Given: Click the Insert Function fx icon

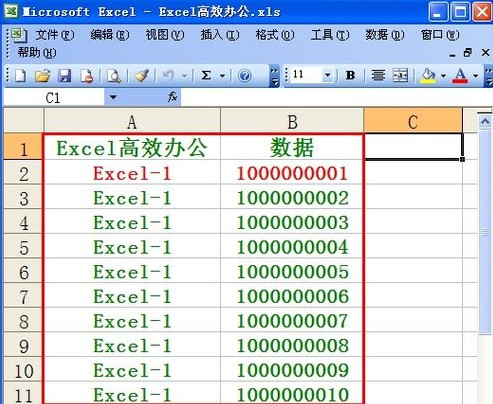Looking at the screenshot, I should [172, 97].
